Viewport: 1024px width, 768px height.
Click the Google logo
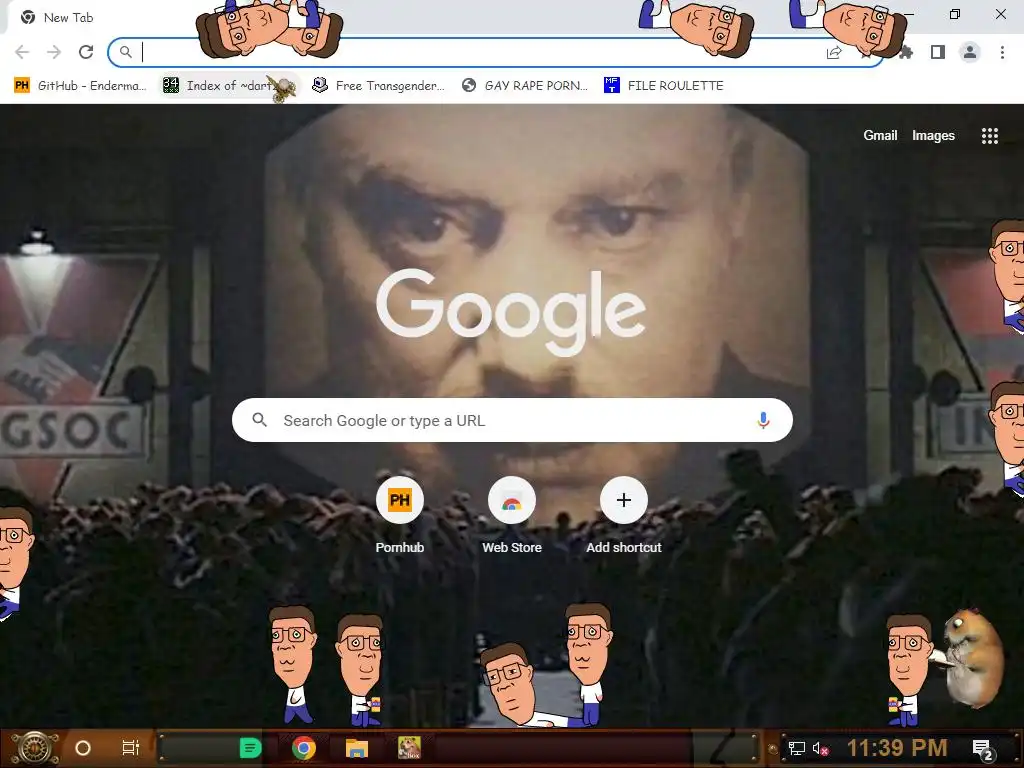point(511,312)
